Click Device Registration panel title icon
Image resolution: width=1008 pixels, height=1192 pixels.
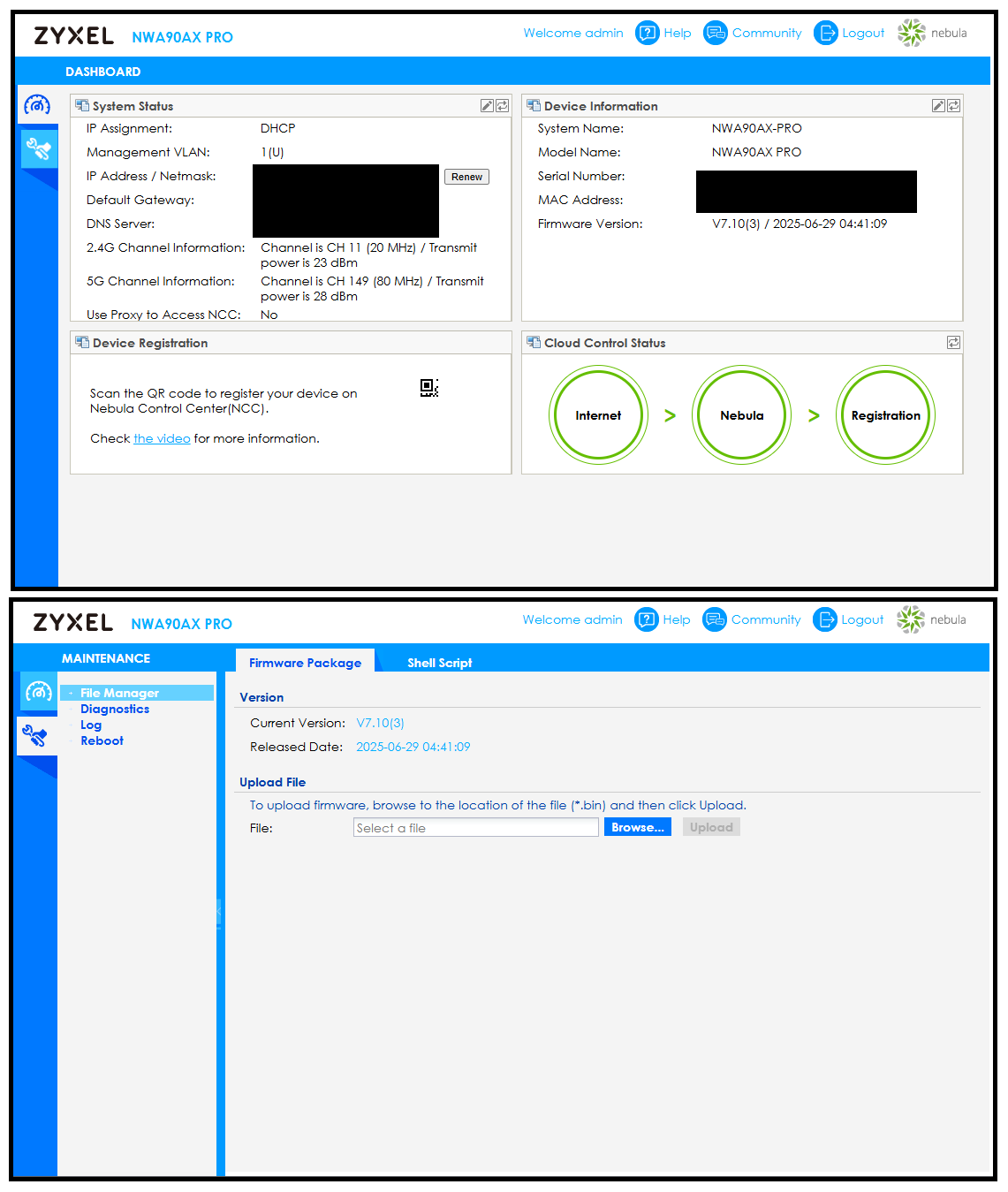(82, 342)
